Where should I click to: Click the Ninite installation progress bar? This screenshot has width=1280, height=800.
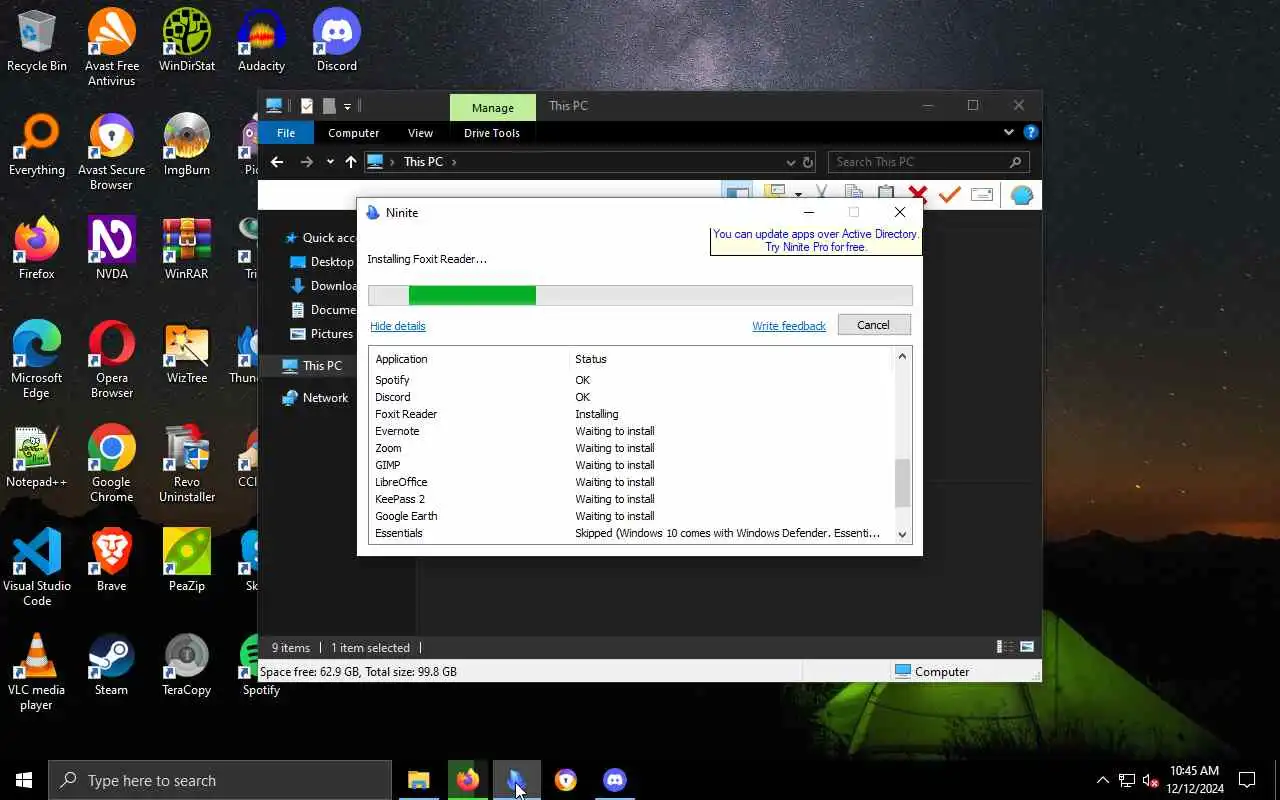(640, 295)
